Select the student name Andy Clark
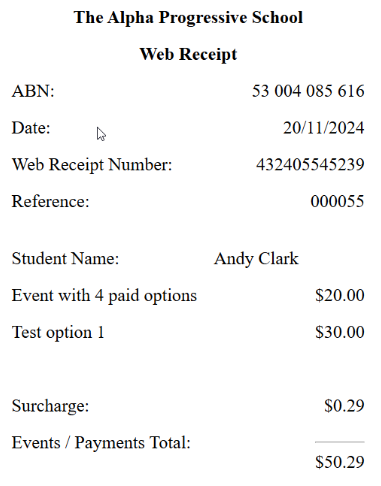Image resolution: width=381 pixels, height=486 pixels. point(256,259)
